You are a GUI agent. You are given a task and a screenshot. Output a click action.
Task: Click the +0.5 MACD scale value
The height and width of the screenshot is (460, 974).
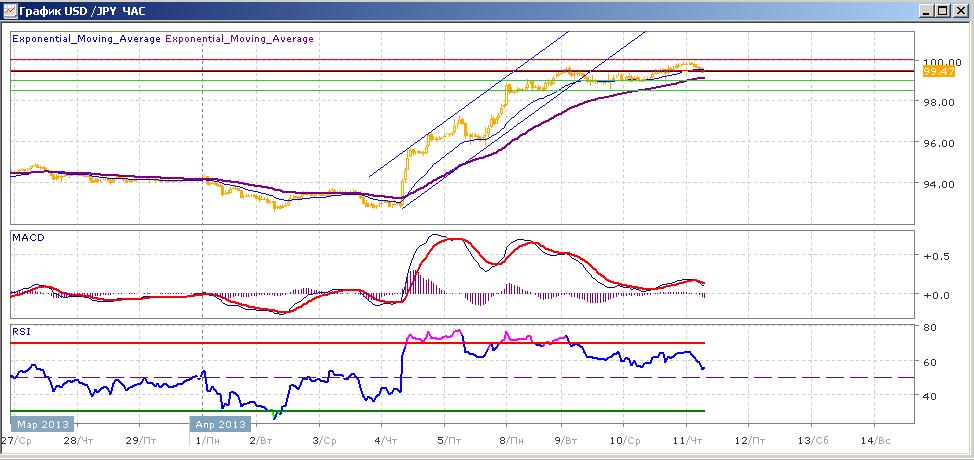pos(936,257)
